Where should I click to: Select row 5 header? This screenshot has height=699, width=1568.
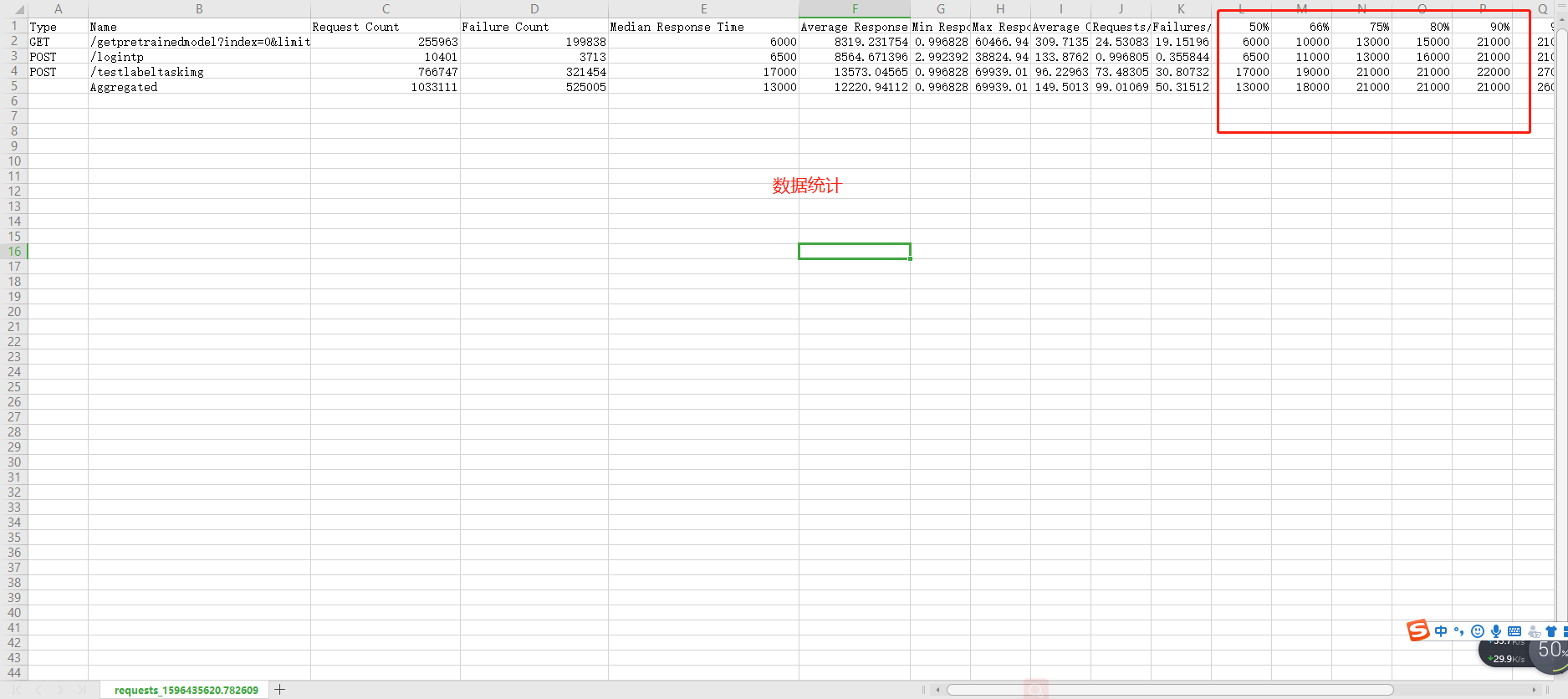[x=14, y=86]
